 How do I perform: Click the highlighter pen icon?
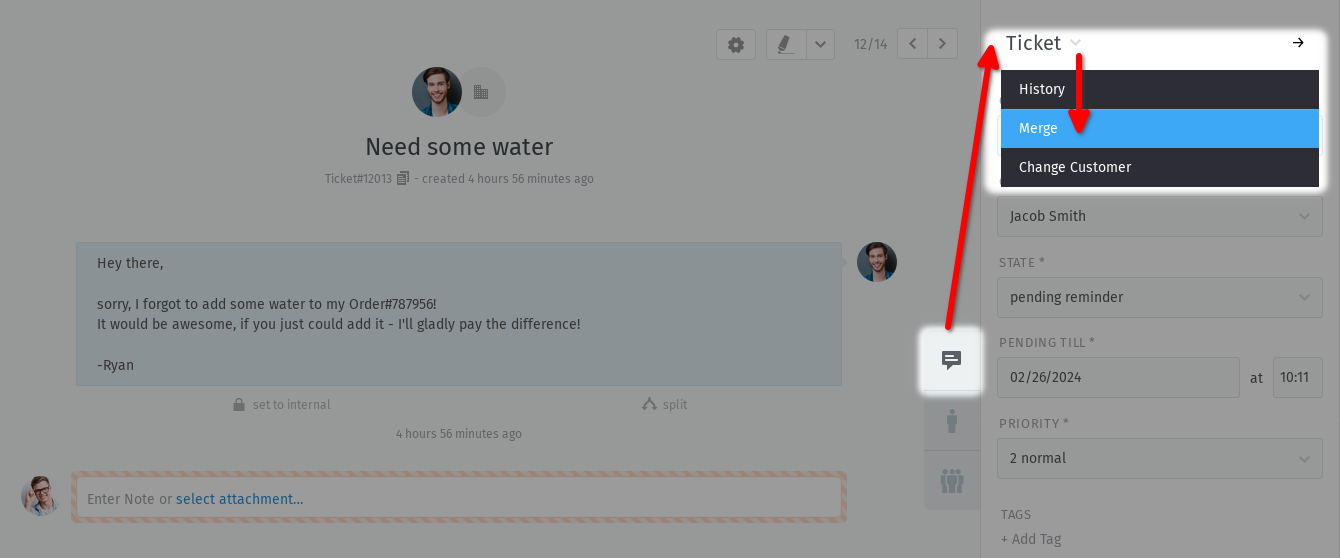[785, 44]
